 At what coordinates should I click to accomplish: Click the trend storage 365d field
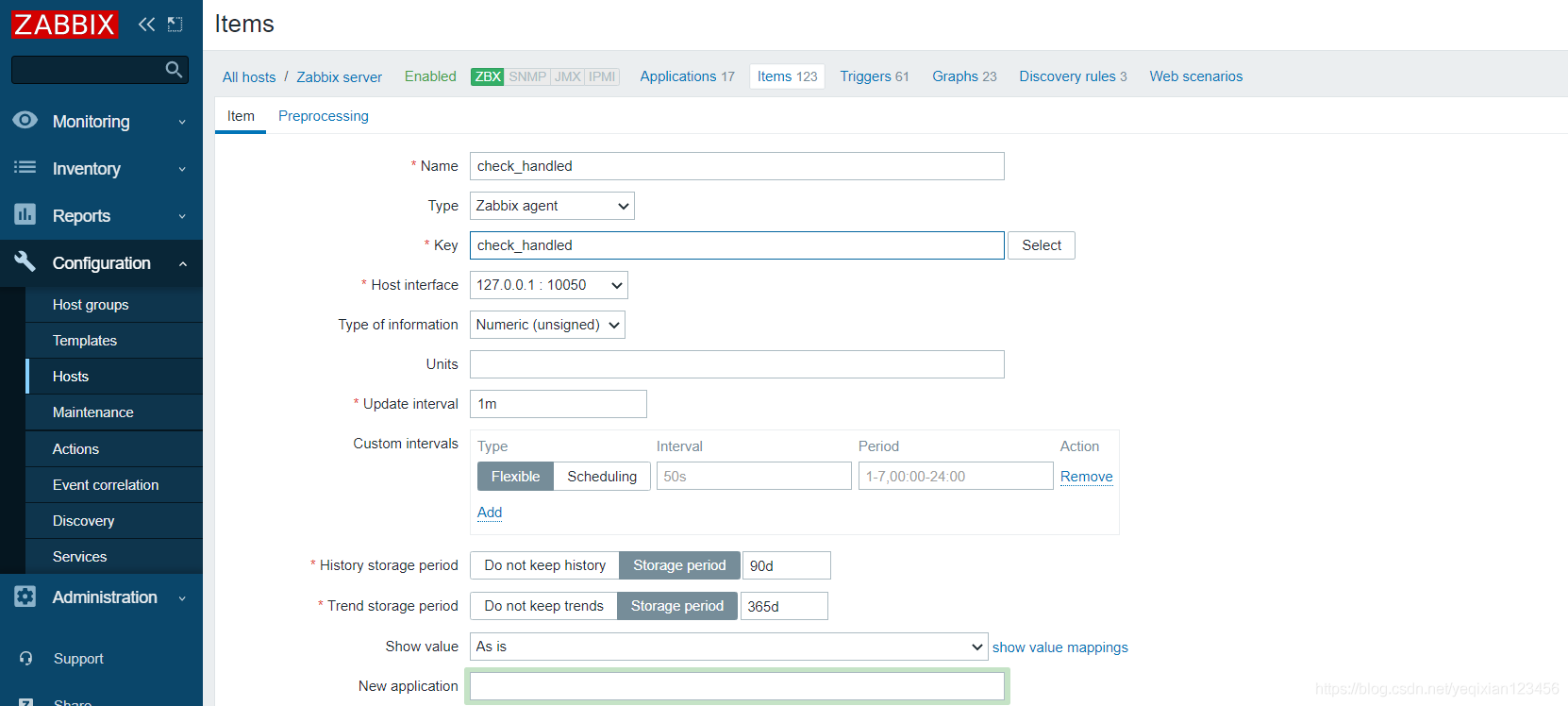[x=784, y=606]
